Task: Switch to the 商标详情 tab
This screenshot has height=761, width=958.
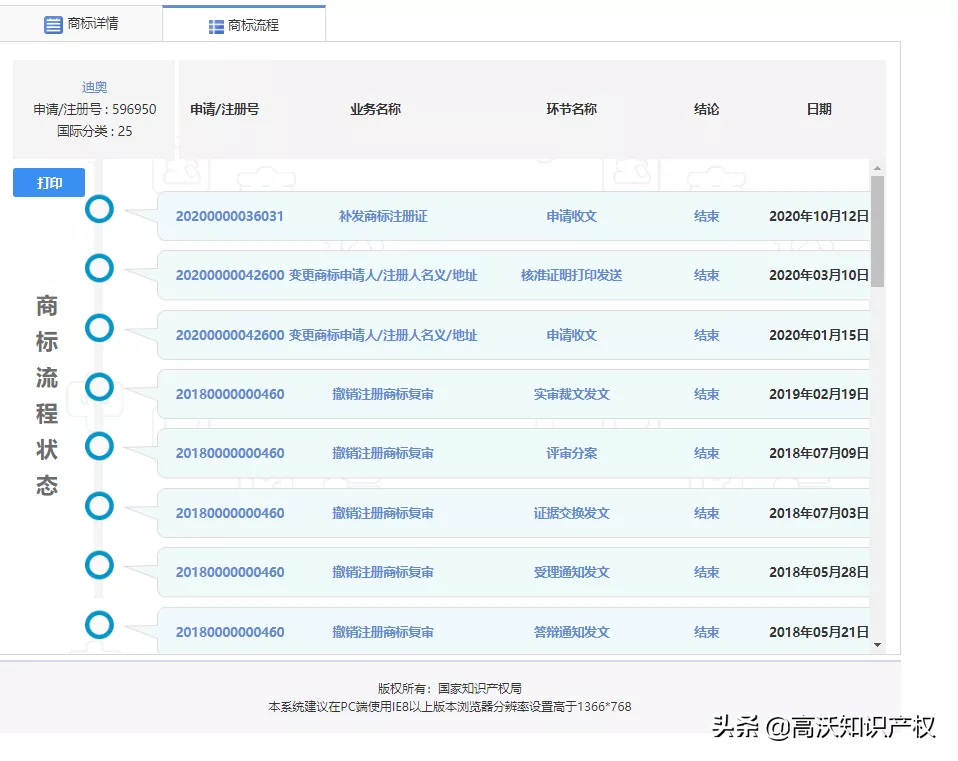Action: click(x=85, y=23)
